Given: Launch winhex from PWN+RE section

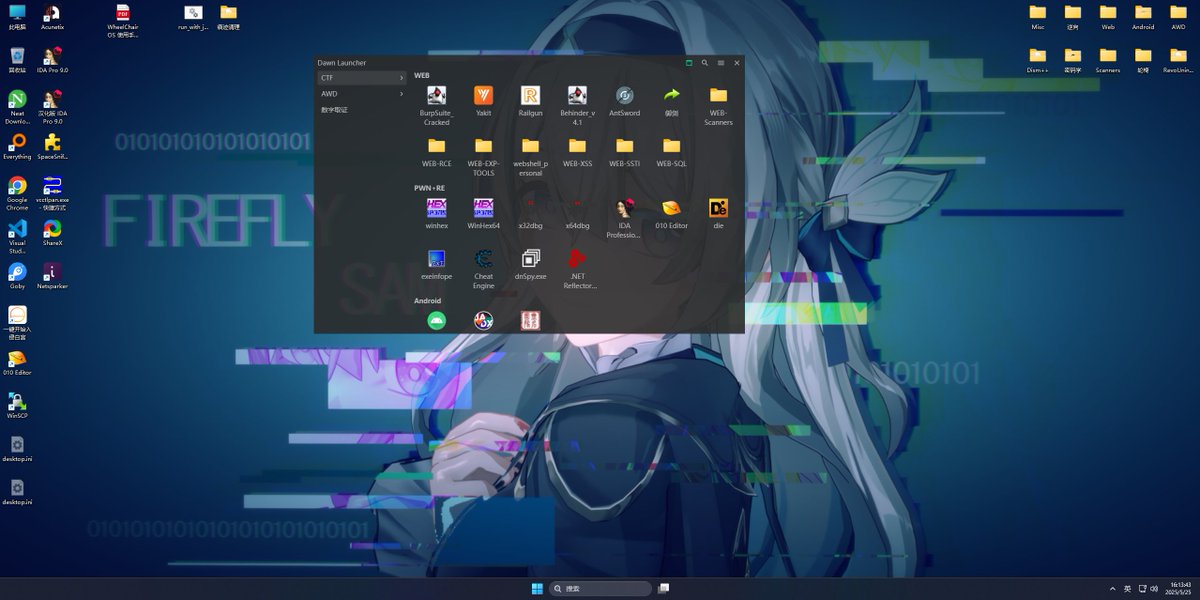Looking at the screenshot, I should point(436,208).
